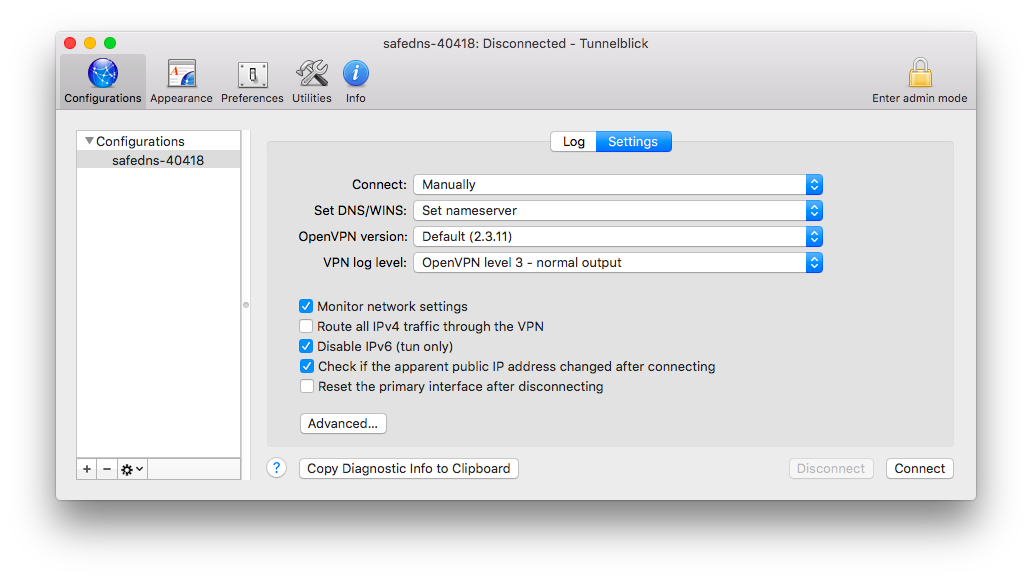Click the Connect button
The height and width of the screenshot is (580, 1032).
[x=919, y=468]
